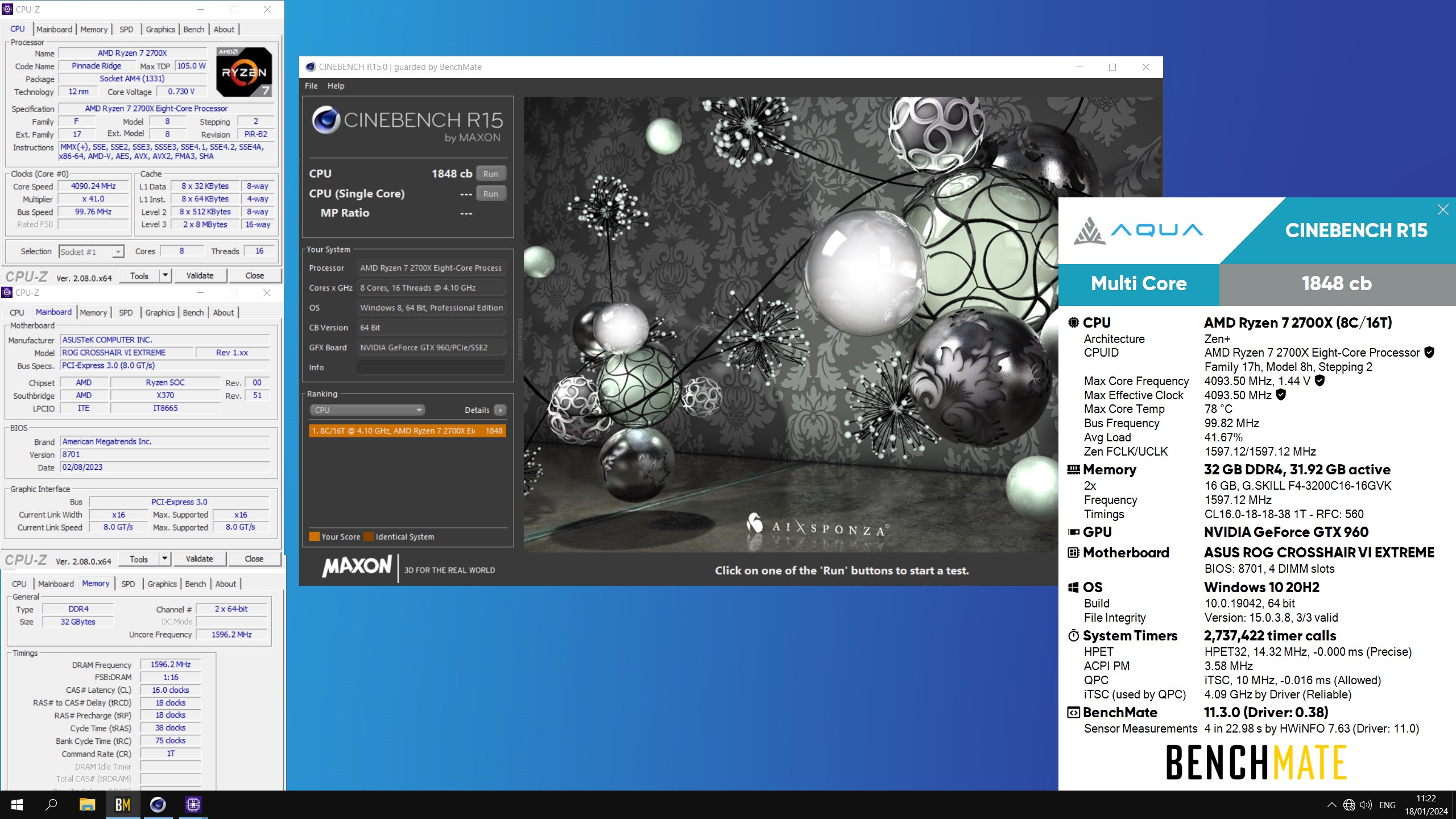
Task: Click BenchMate score 1848 cb
Action: 1337,283
